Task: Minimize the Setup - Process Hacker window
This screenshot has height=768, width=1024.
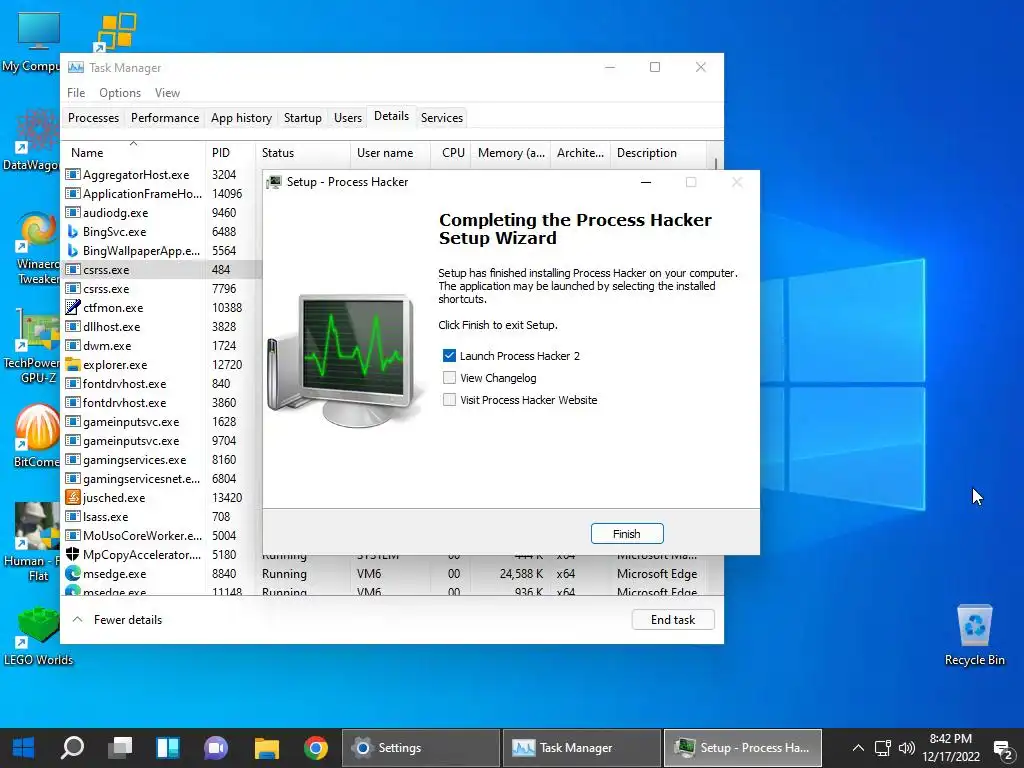Action: tap(646, 182)
